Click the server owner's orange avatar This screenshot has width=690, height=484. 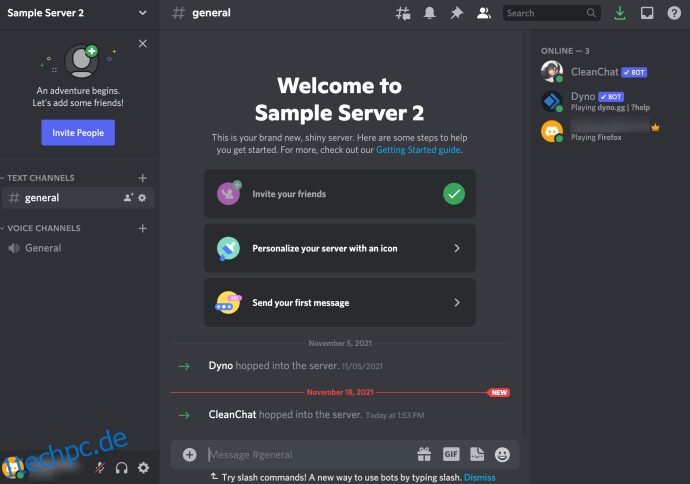(x=552, y=131)
